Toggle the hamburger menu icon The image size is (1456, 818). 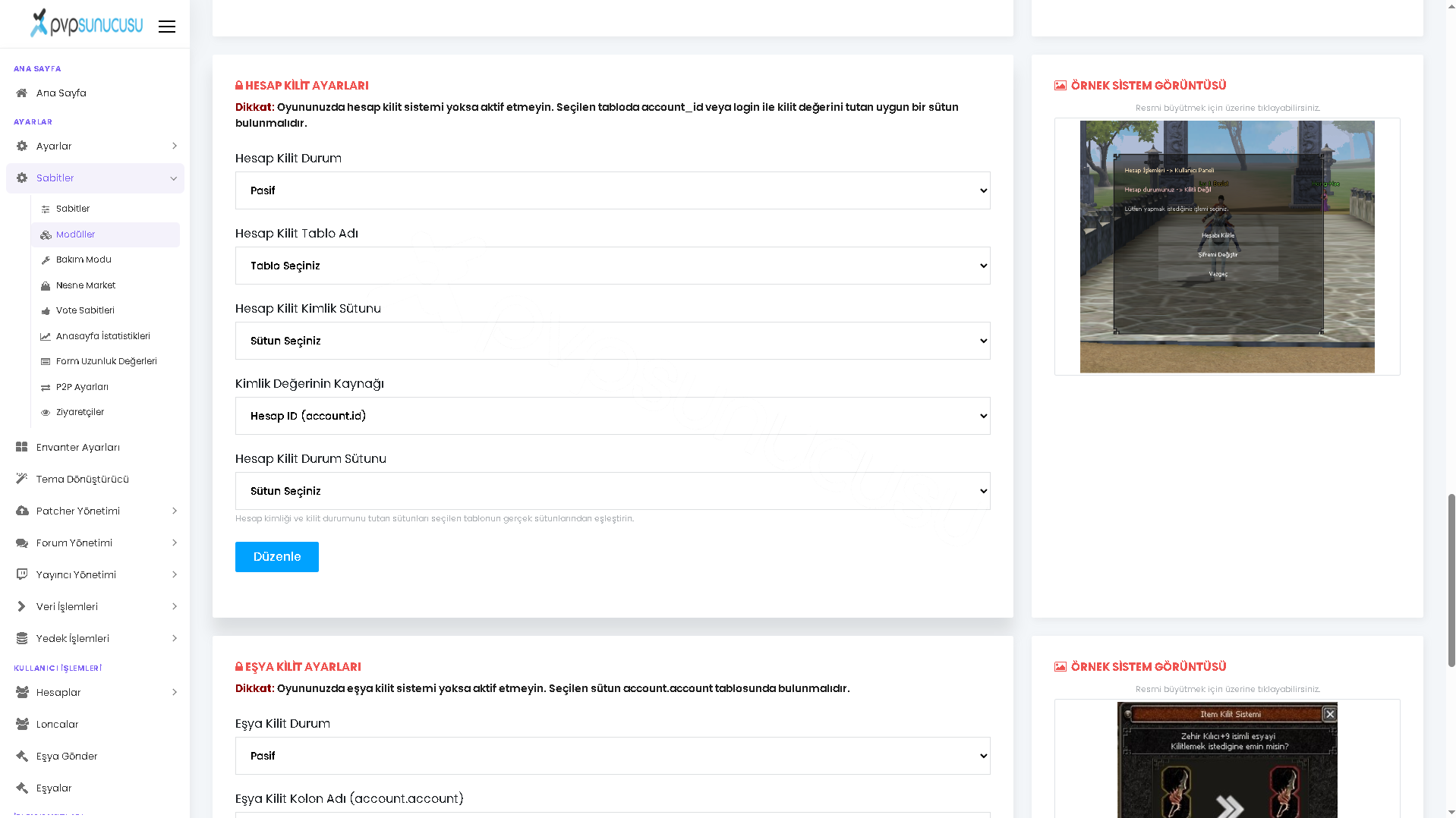click(x=167, y=27)
